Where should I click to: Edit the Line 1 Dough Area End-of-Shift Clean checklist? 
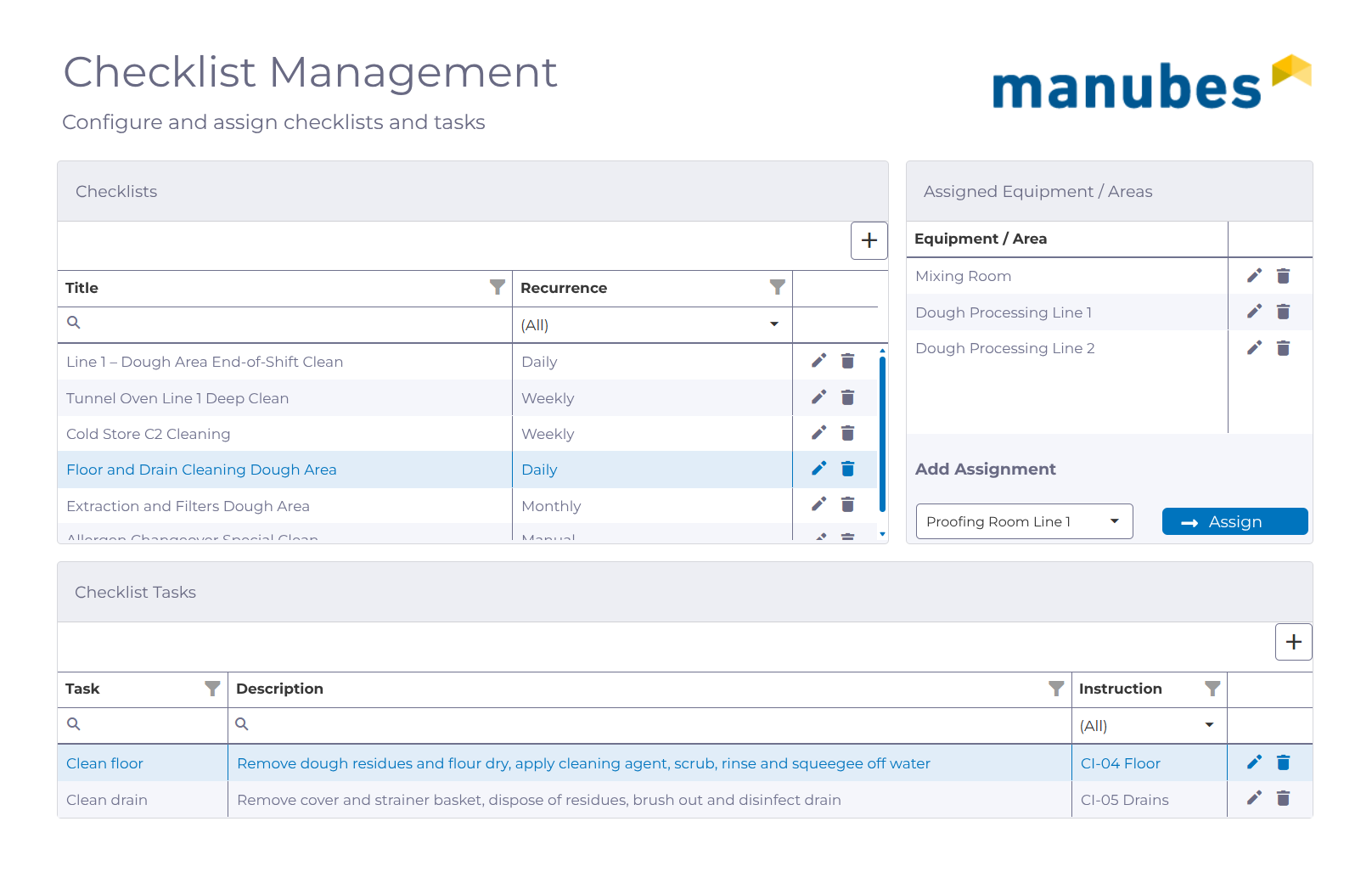[818, 361]
